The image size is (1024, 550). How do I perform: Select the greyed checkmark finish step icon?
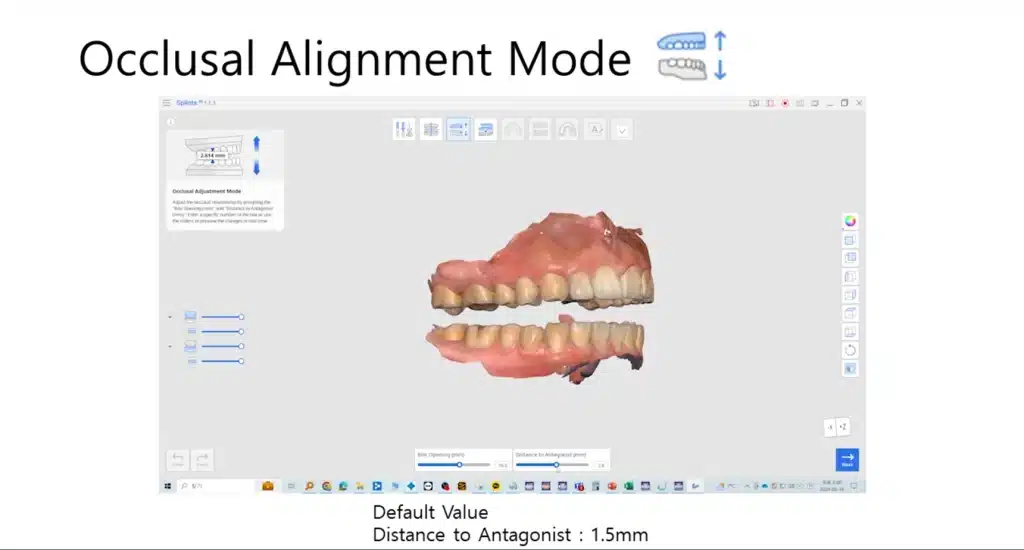tap(622, 129)
